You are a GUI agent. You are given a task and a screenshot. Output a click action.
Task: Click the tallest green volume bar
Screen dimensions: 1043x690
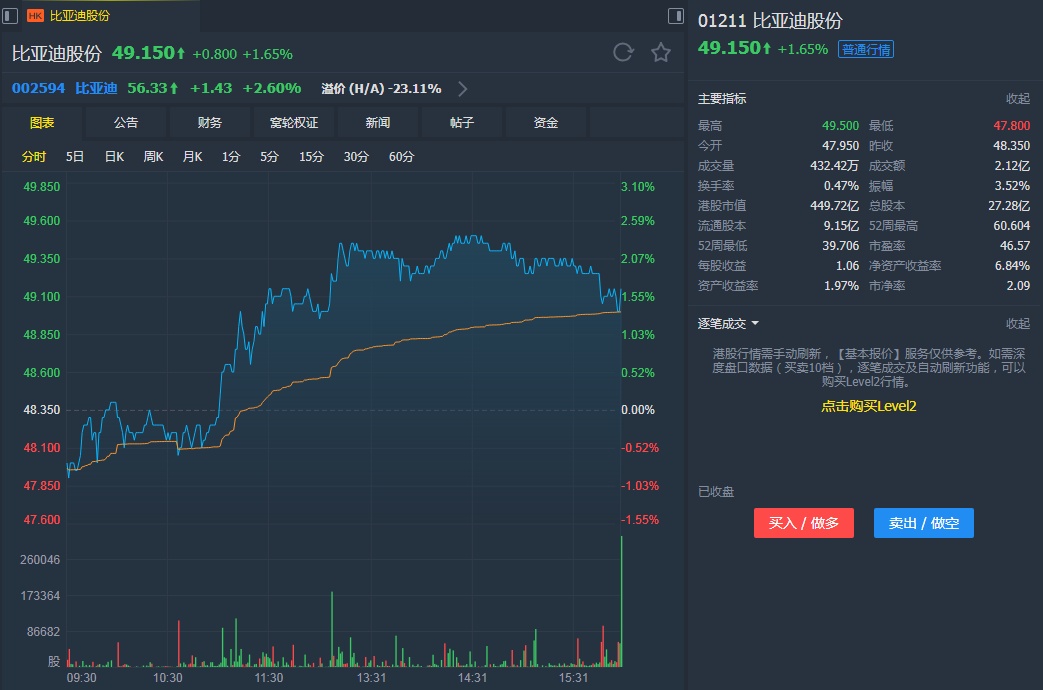[621, 600]
